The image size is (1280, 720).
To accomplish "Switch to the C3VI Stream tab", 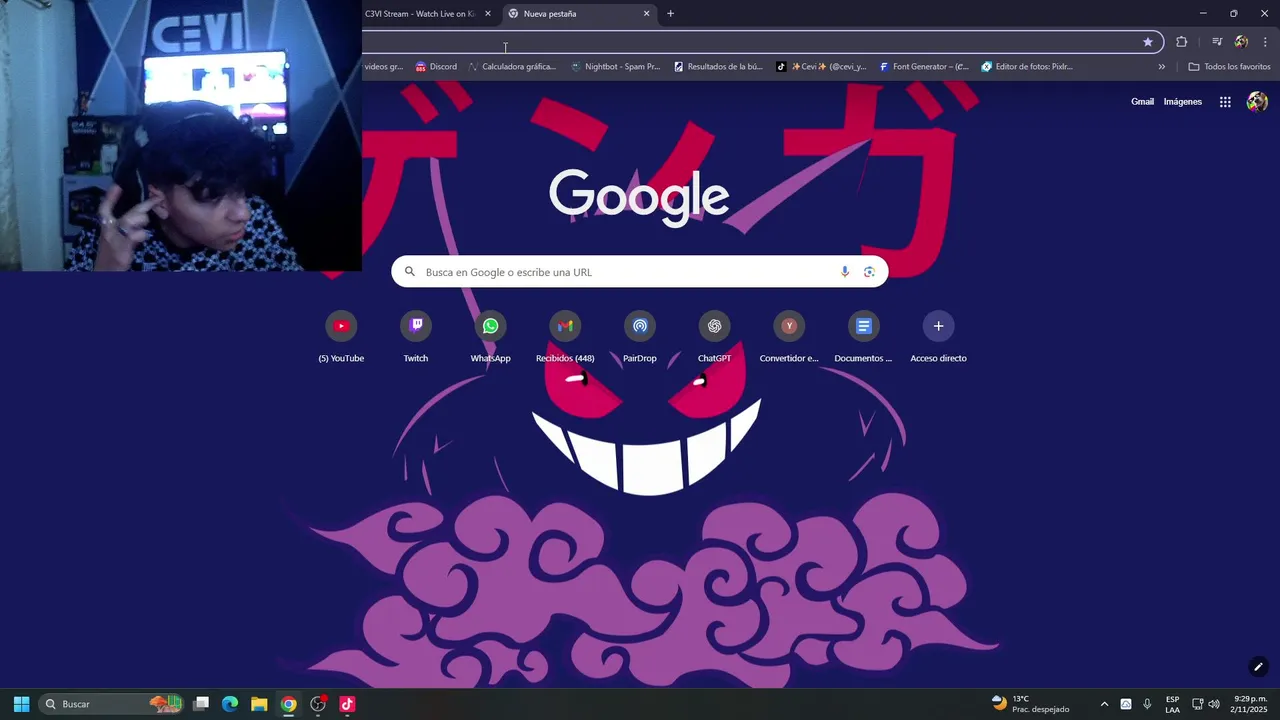I will [x=420, y=14].
